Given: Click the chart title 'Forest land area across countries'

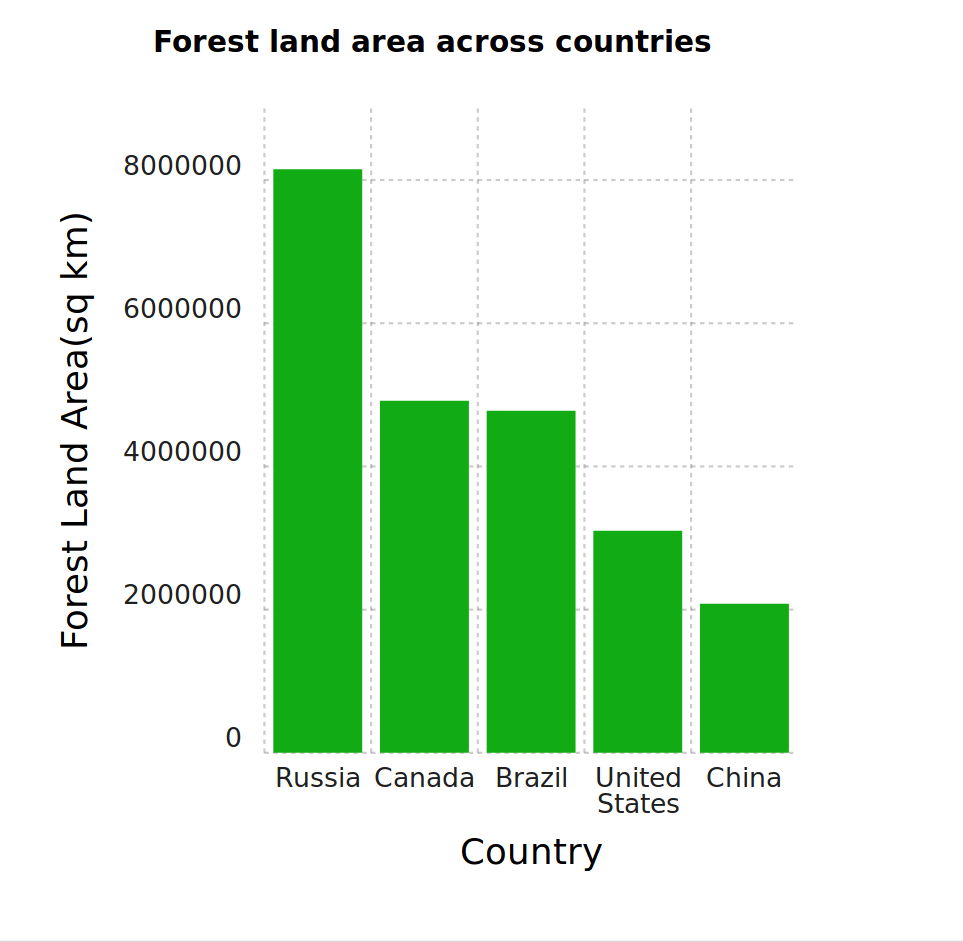Looking at the screenshot, I should [x=432, y=42].
